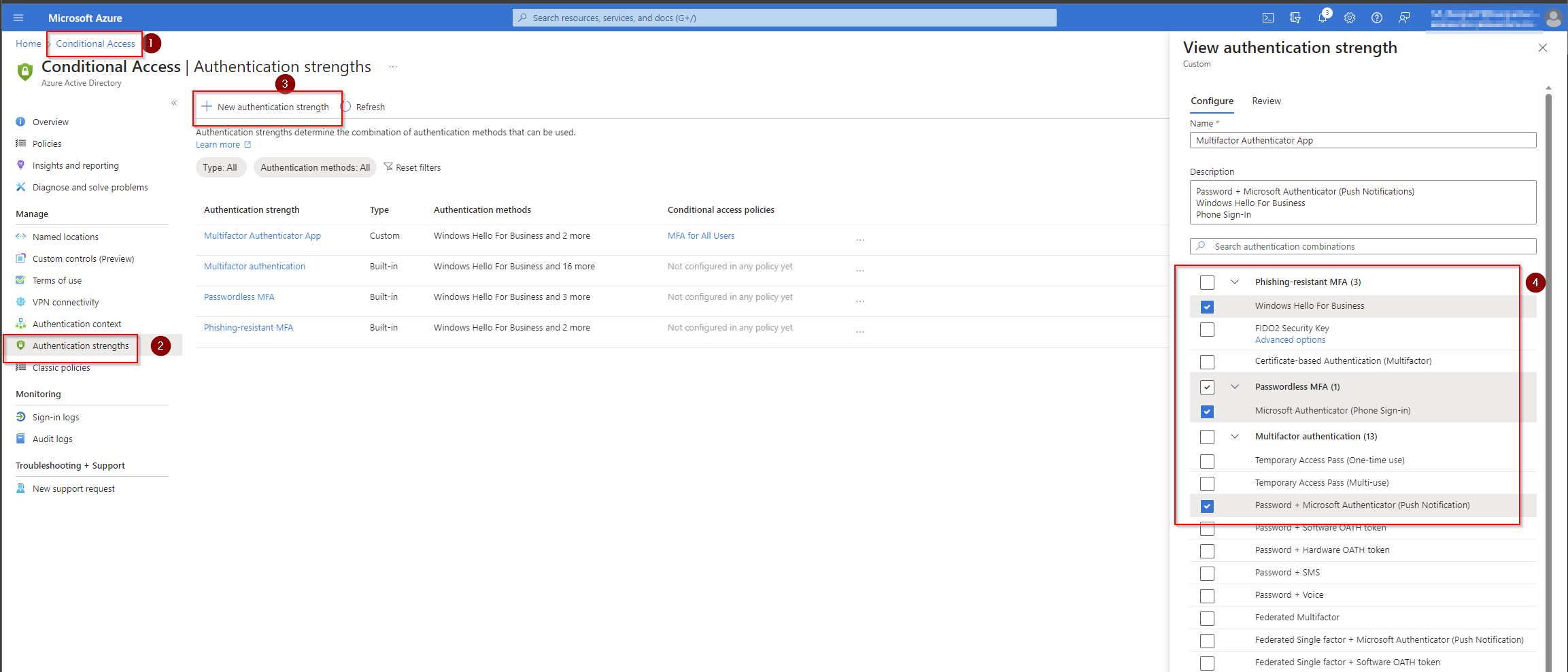Open Policies in the sidebar

[x=47, y=144]
